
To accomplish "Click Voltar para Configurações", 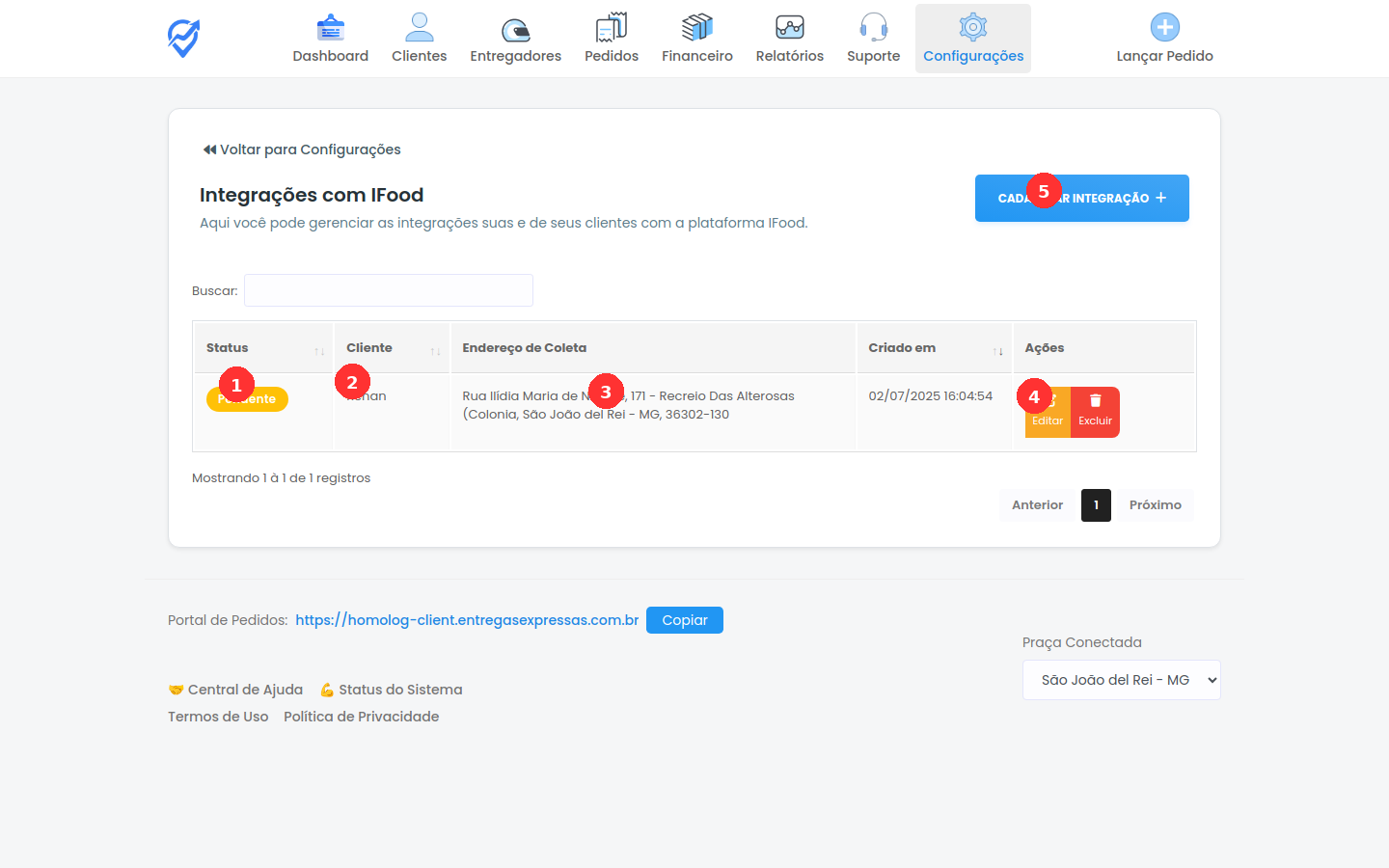I will point(300,149).
